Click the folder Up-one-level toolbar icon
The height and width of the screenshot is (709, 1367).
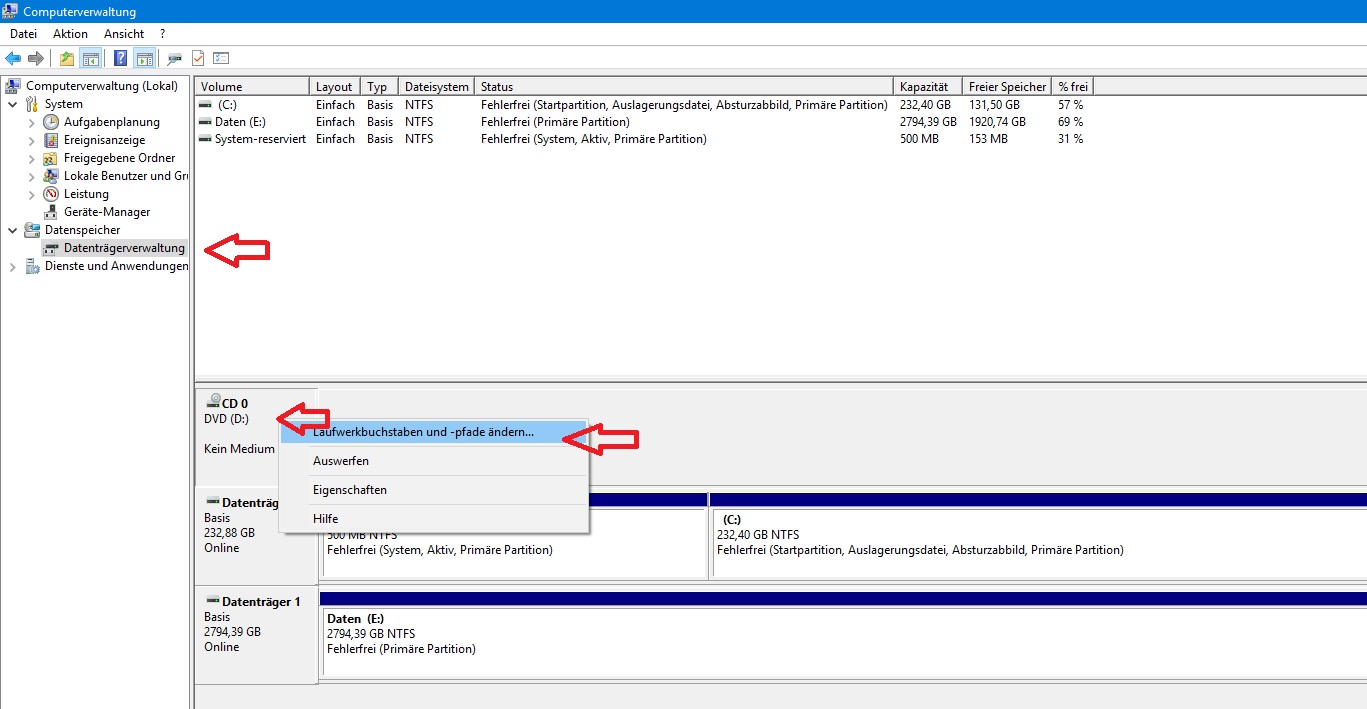pos(67,58)
